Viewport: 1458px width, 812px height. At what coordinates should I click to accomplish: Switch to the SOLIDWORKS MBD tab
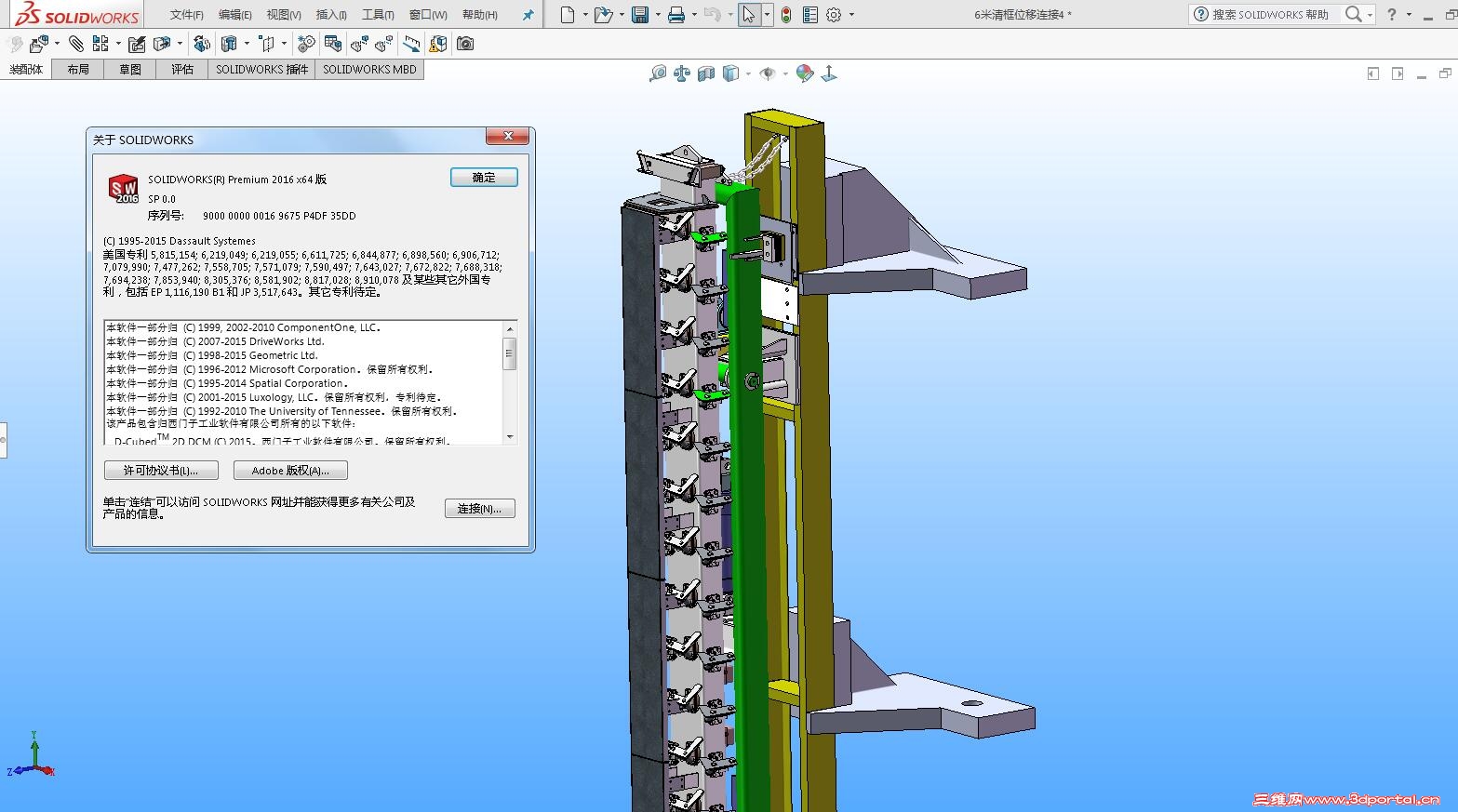coord(370,70)
